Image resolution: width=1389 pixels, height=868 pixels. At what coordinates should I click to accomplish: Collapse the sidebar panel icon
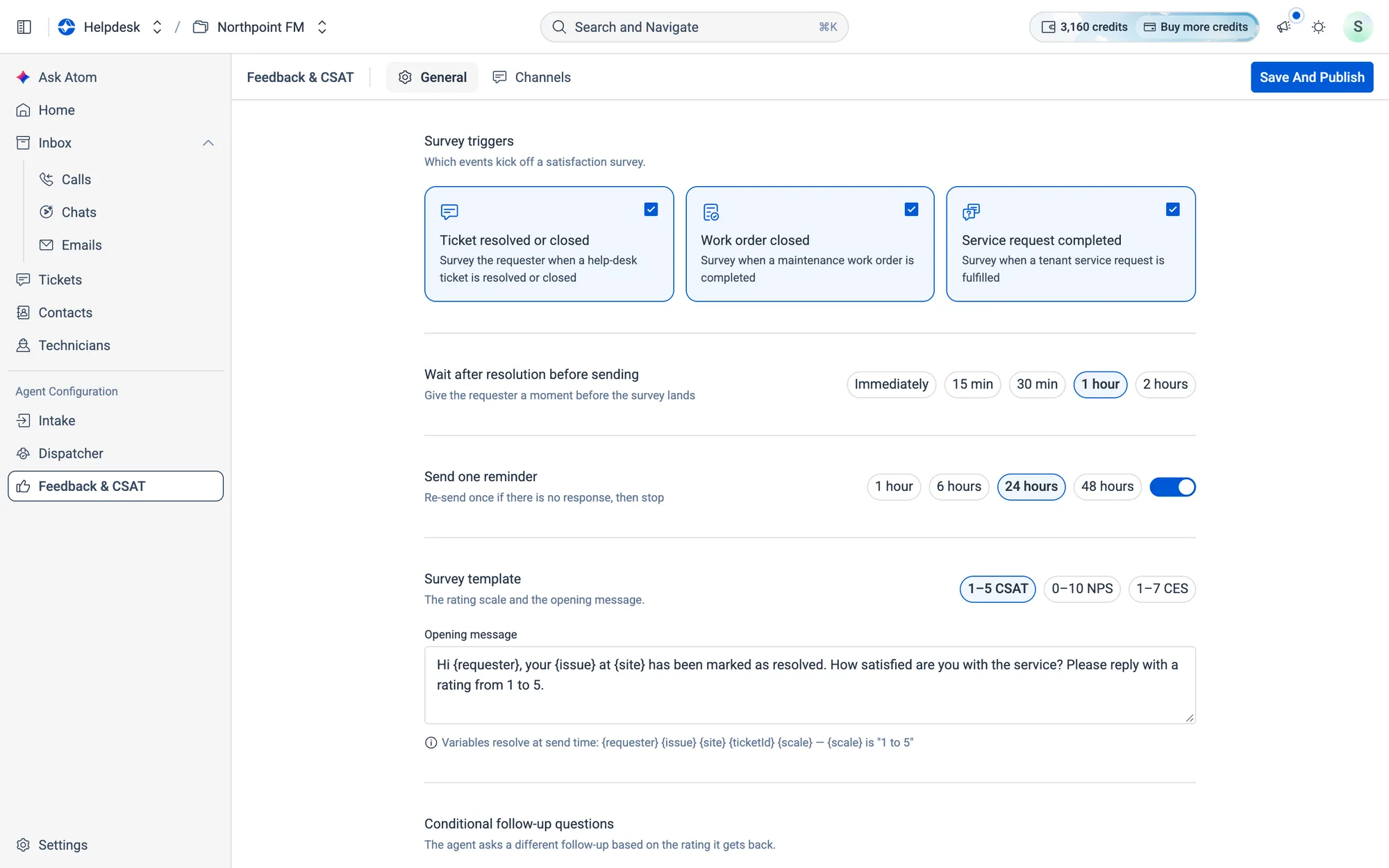[24, 27]
